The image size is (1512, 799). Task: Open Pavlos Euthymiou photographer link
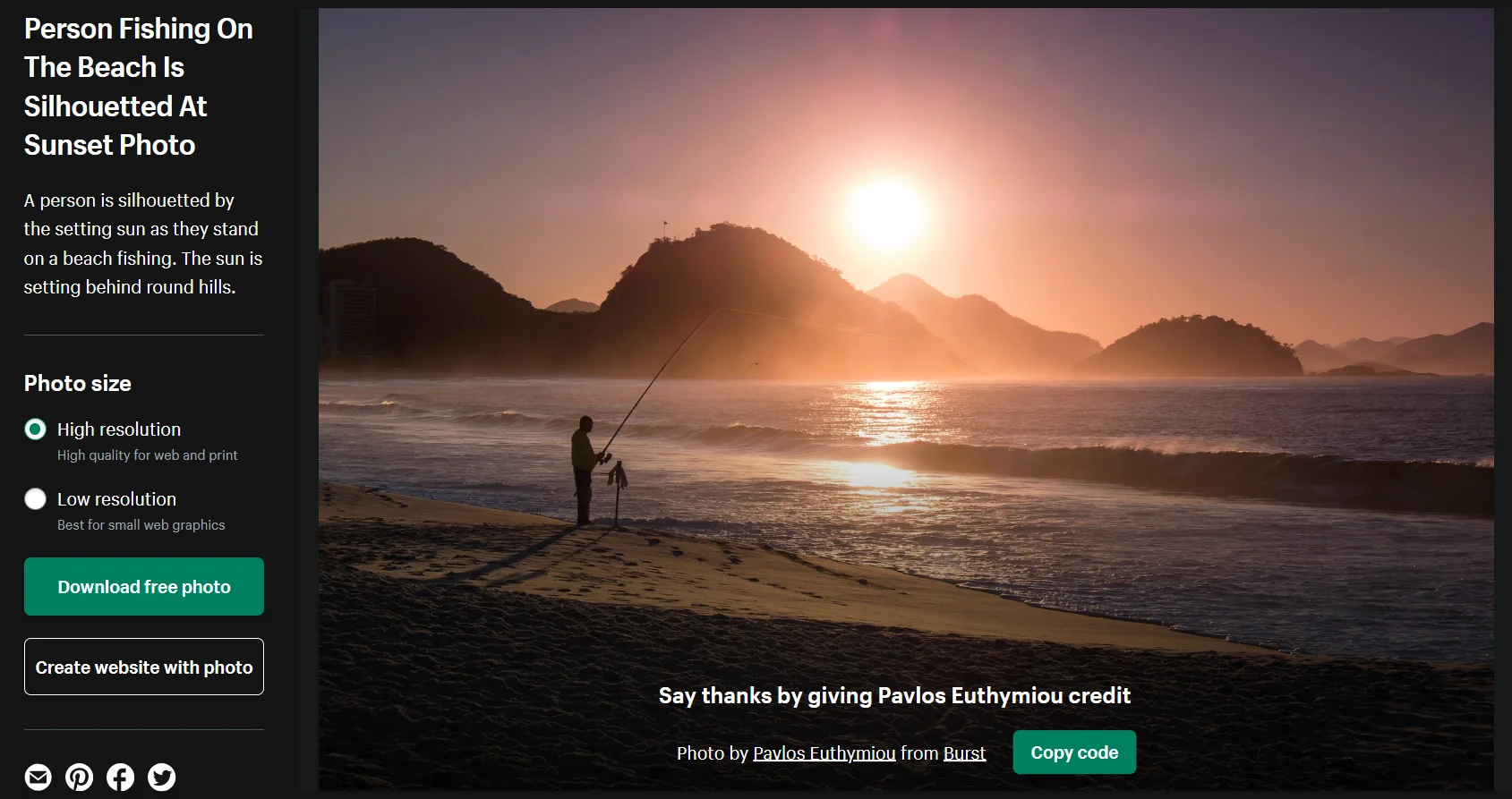coord(824,753)
